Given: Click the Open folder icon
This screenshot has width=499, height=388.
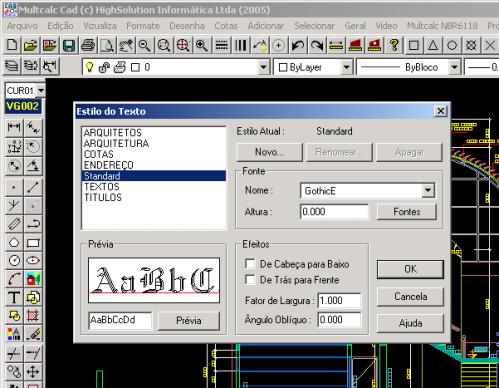Looking at the screenshot, I should [x=31, y=45].
